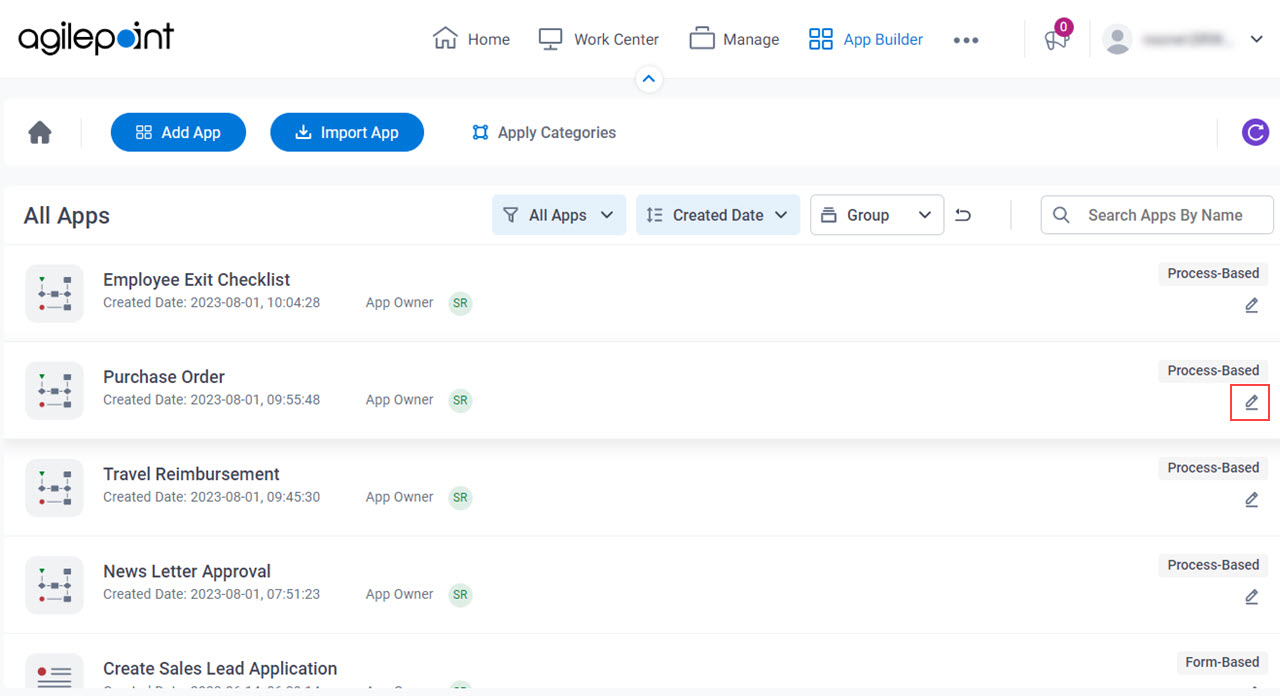Click the AgilePoint logo
This screenshot has width=1280, height=696.
tap(96, 38)
